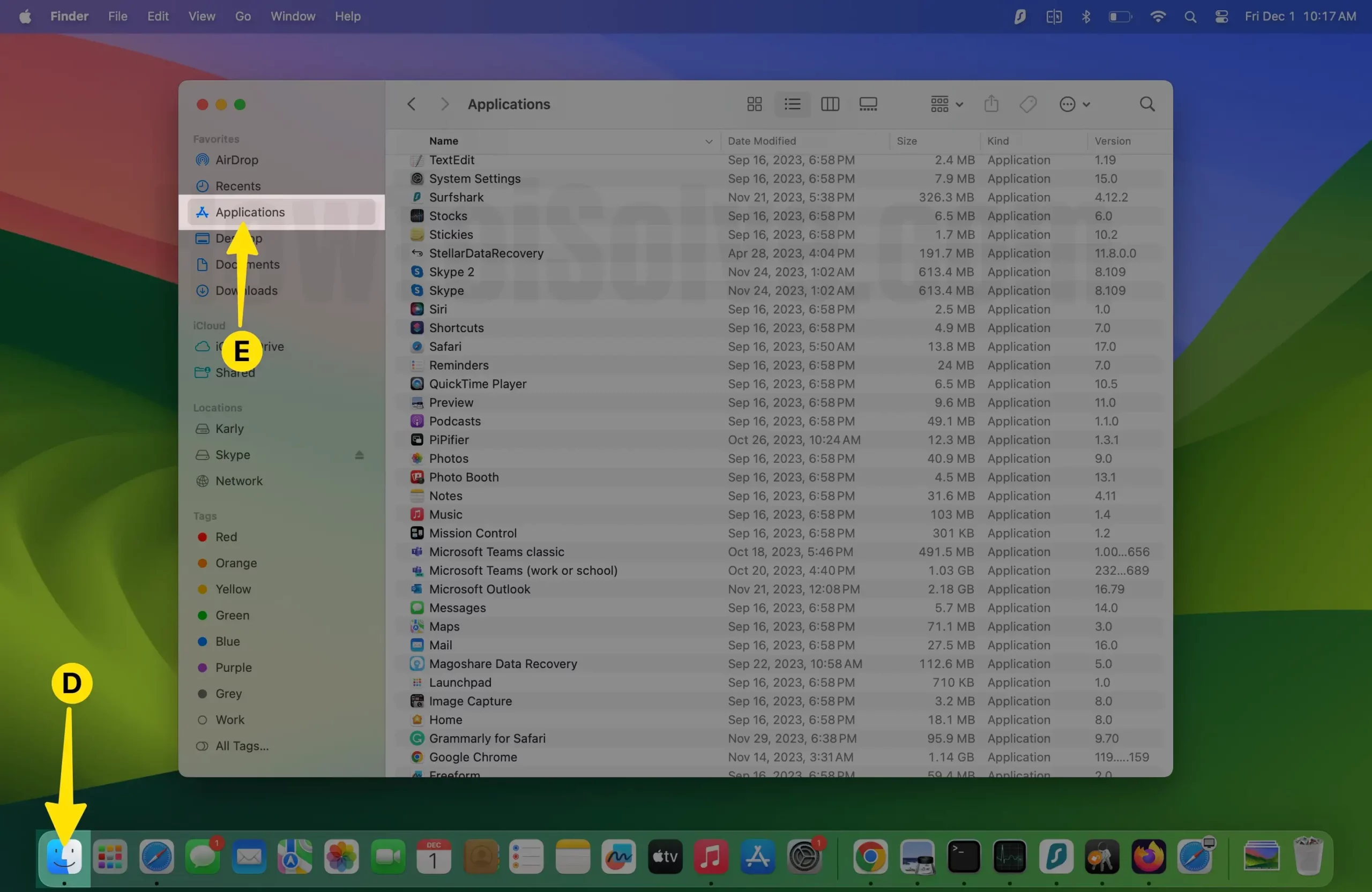Switch Finder to gallery view
Screen dimensions: 1372x892
coord(868,104)
